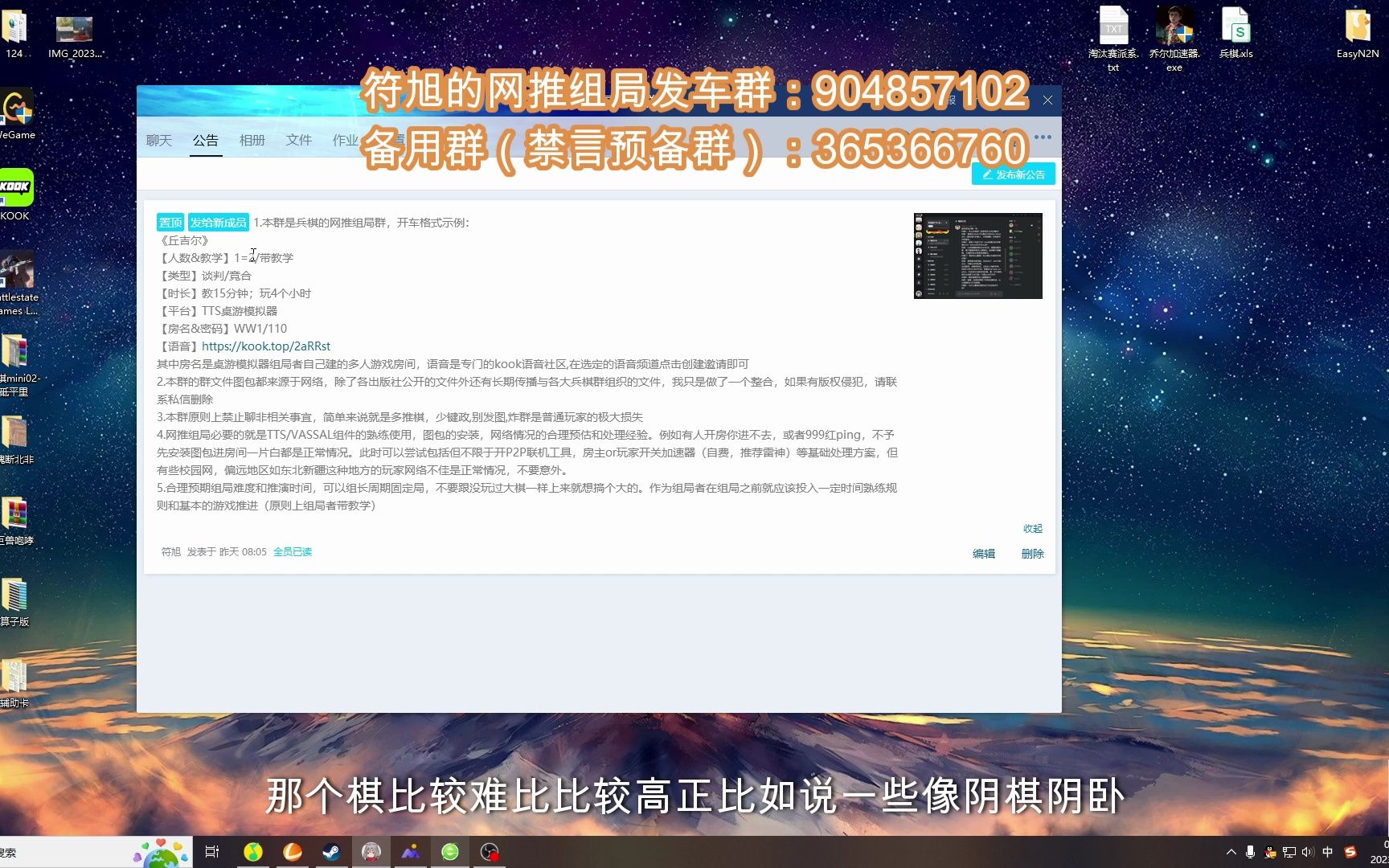Click 编辑 to edit the announcement
Screen dimensions: 1389x868
(x=984, y=554)
